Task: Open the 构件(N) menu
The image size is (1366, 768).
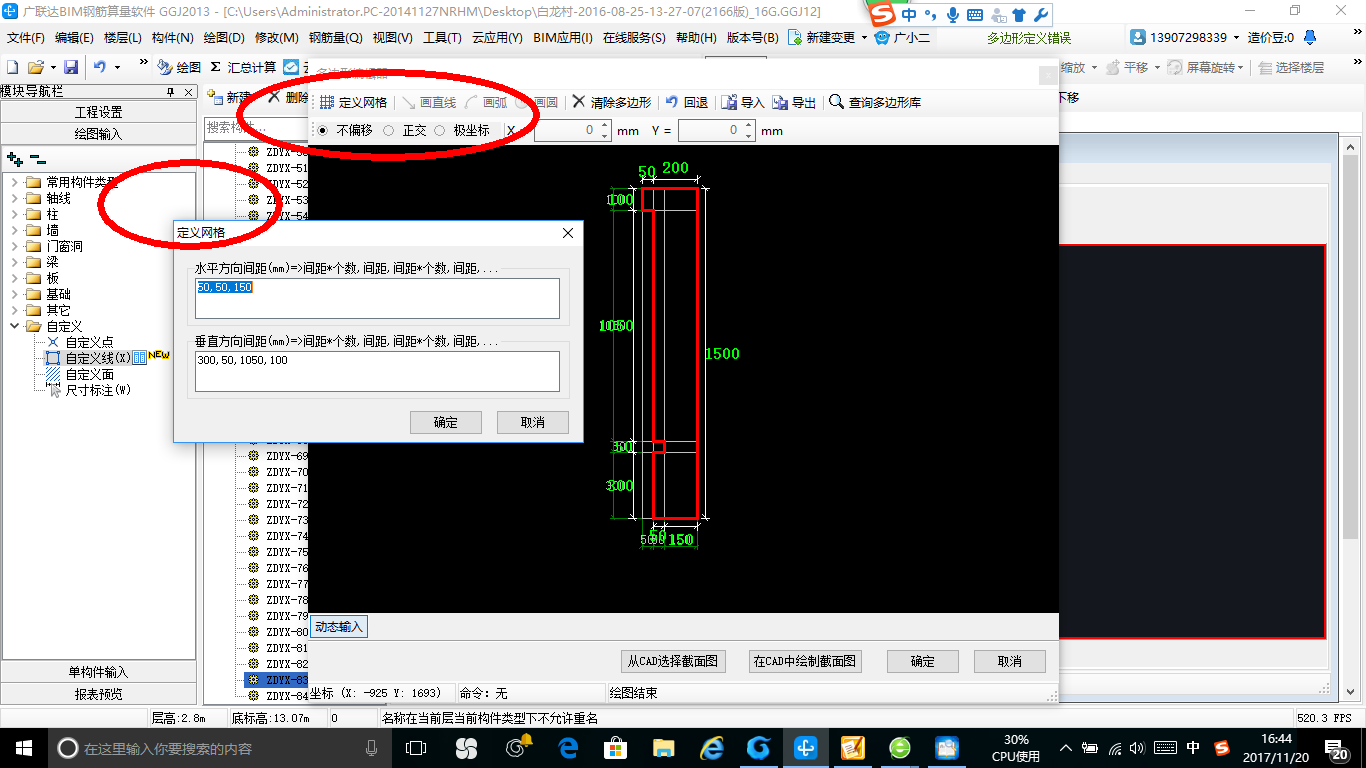Action: (173, 38)
